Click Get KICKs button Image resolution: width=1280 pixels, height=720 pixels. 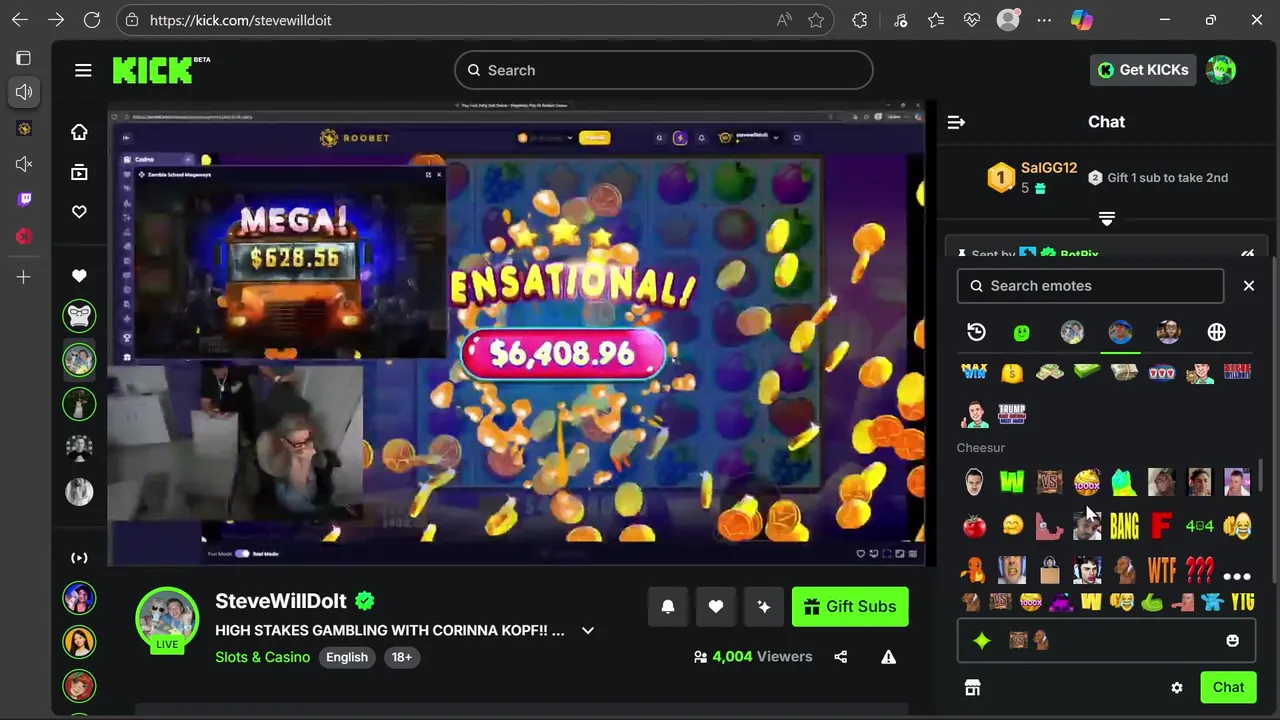pos(1143,70)
